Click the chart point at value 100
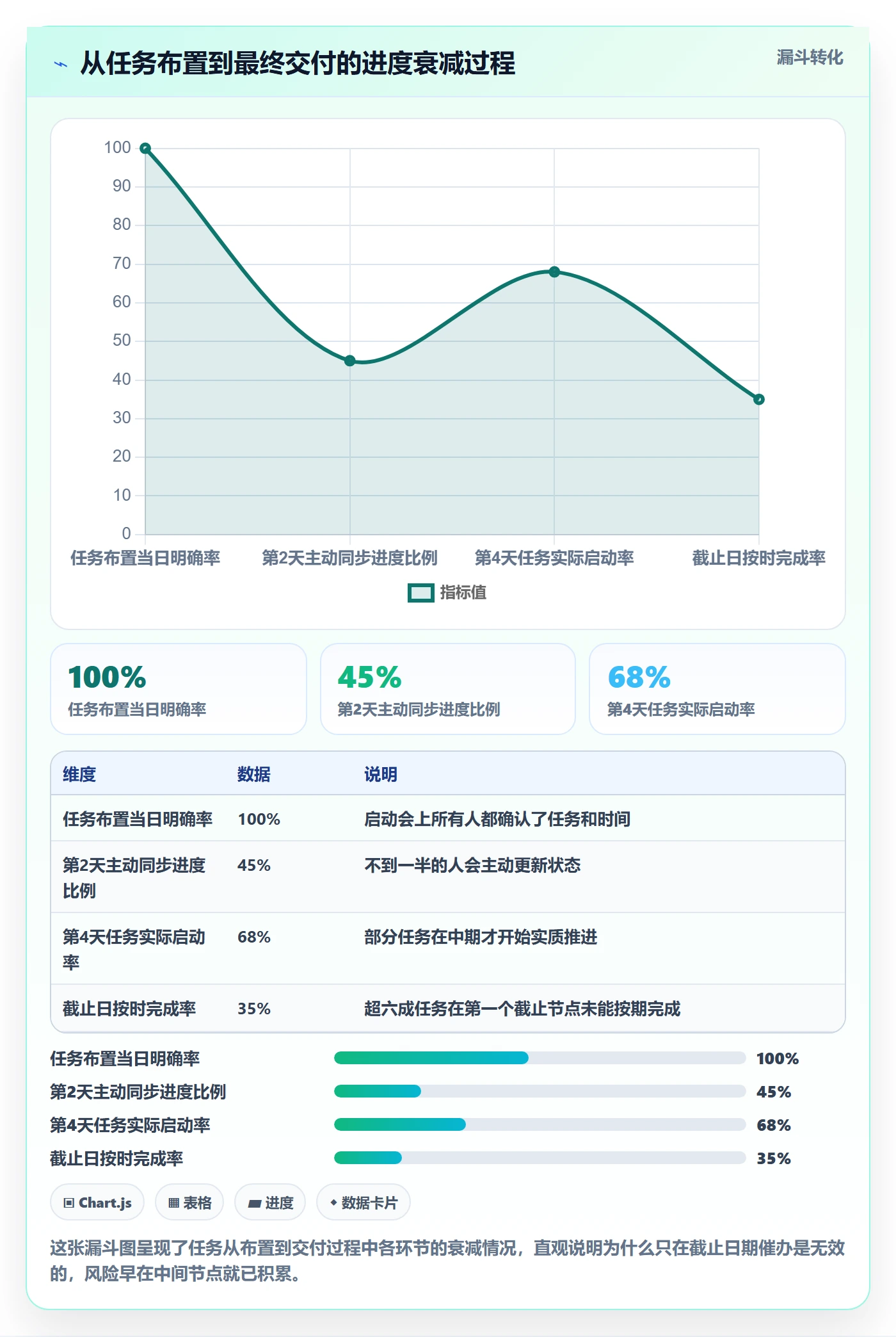Viewport: 896px width, 1337px height. [145, 149]
